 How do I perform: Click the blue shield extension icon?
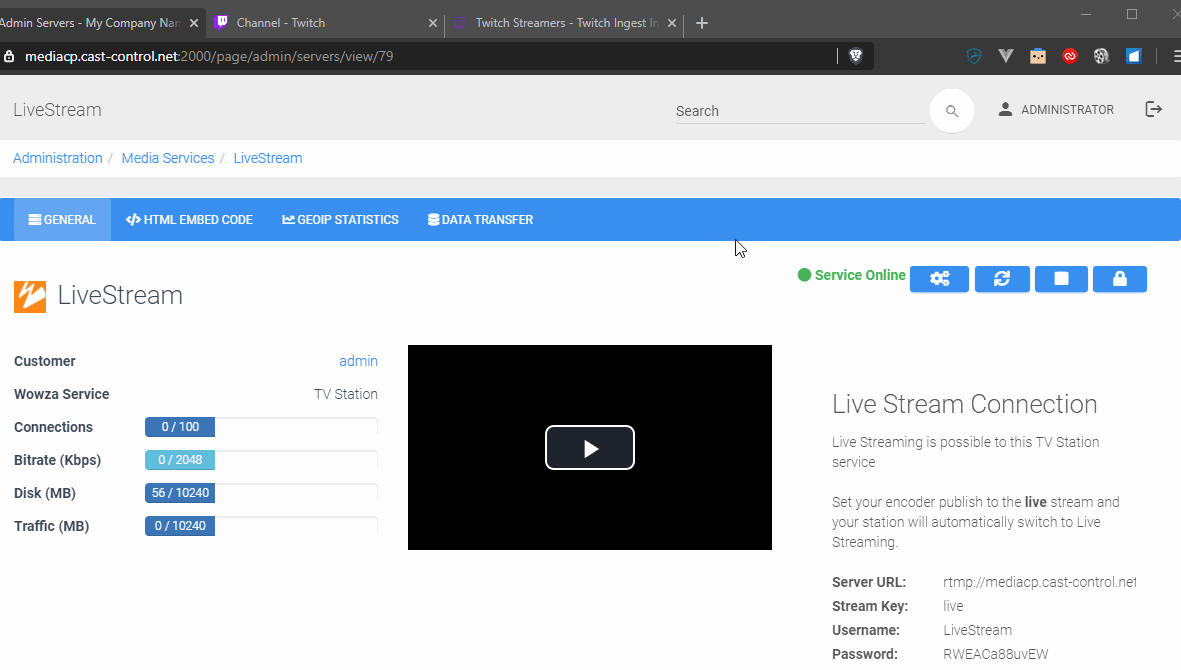pos(974,56)
